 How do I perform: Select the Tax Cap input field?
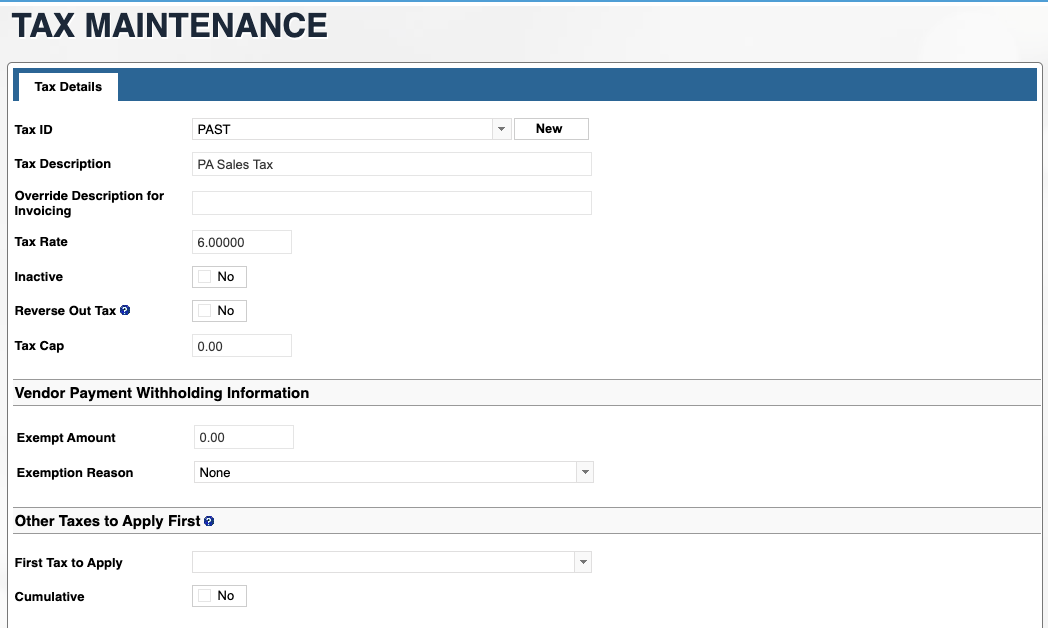point(241,346)
